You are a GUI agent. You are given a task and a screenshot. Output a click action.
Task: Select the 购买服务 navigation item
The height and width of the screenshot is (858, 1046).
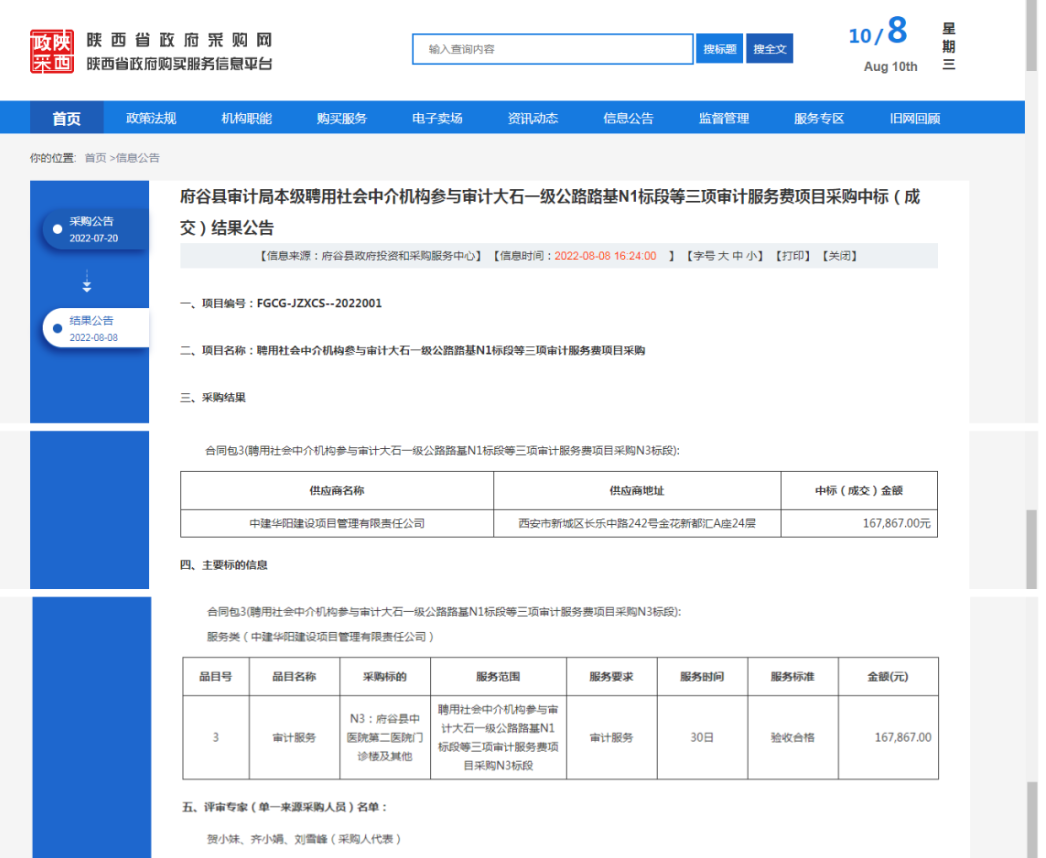342,118
